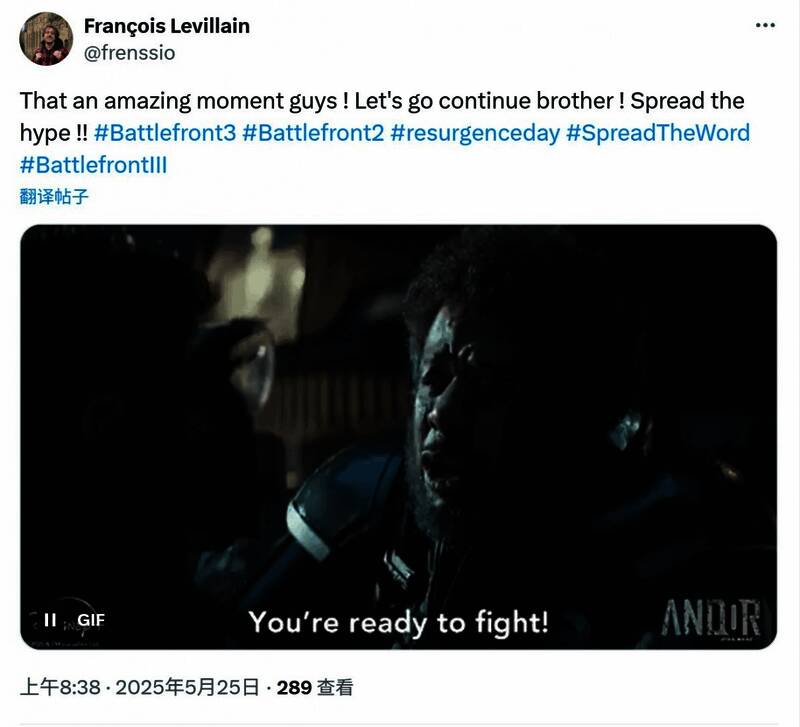The width and height of the screenshot is (800, 727).
Task: Open the #Battlefront2 hashtag
Action: click(313, 133)
